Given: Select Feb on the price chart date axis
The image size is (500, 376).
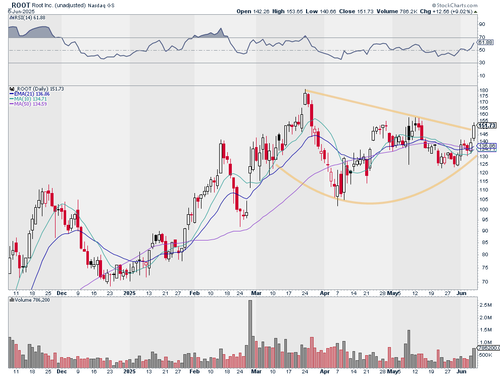Looking at the screenshot, I should pos(194,293).
